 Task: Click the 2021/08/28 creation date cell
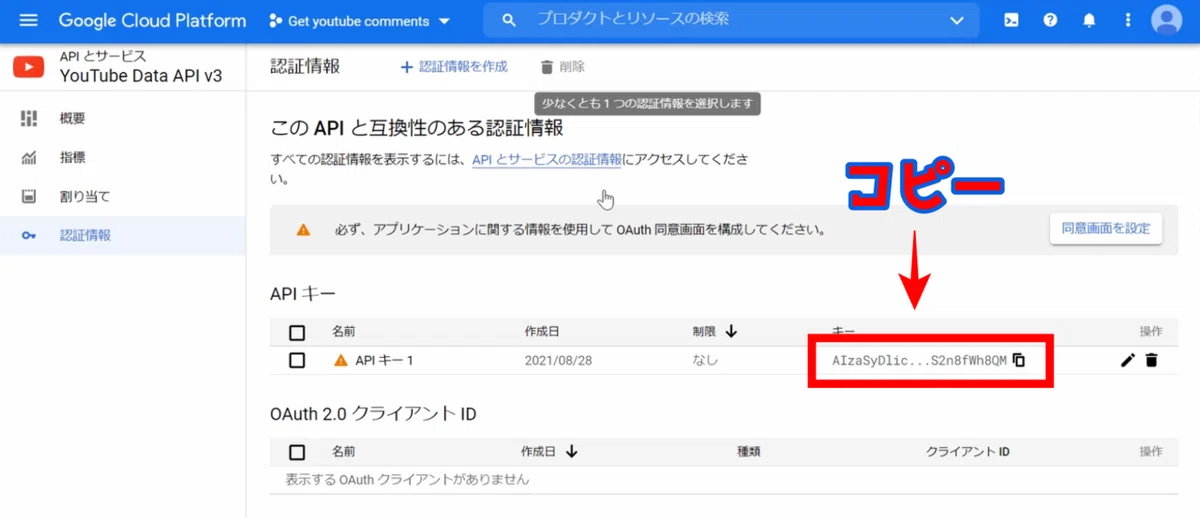tap(558, 360)
